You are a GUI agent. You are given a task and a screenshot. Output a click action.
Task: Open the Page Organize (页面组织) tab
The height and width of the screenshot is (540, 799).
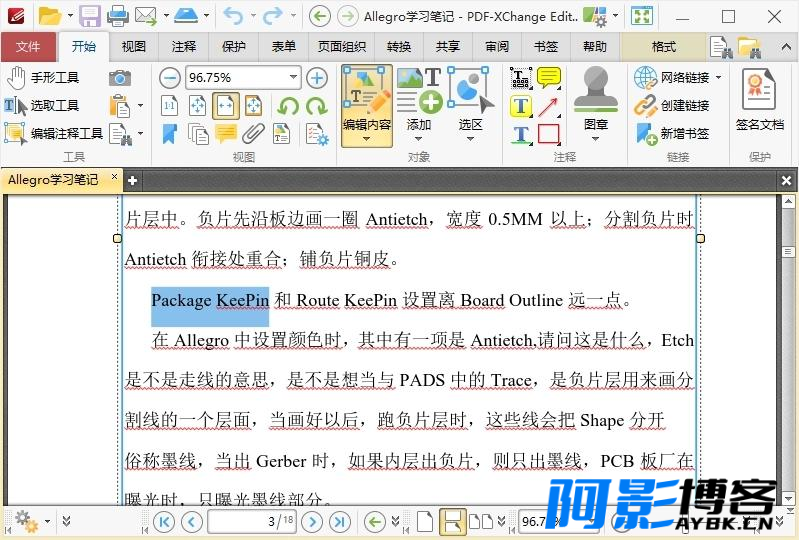point(342,47)
